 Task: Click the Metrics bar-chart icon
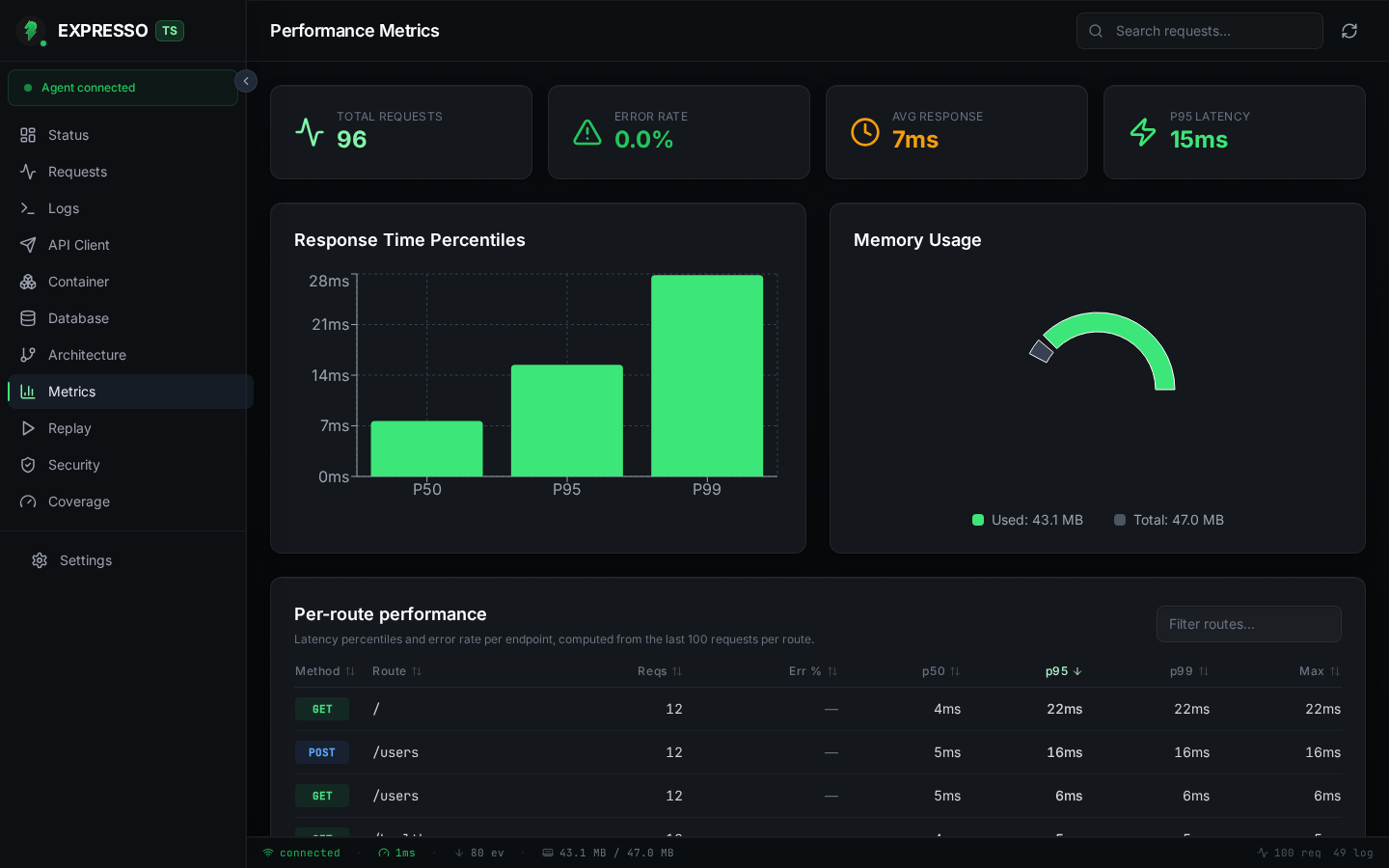coord(28,392)
